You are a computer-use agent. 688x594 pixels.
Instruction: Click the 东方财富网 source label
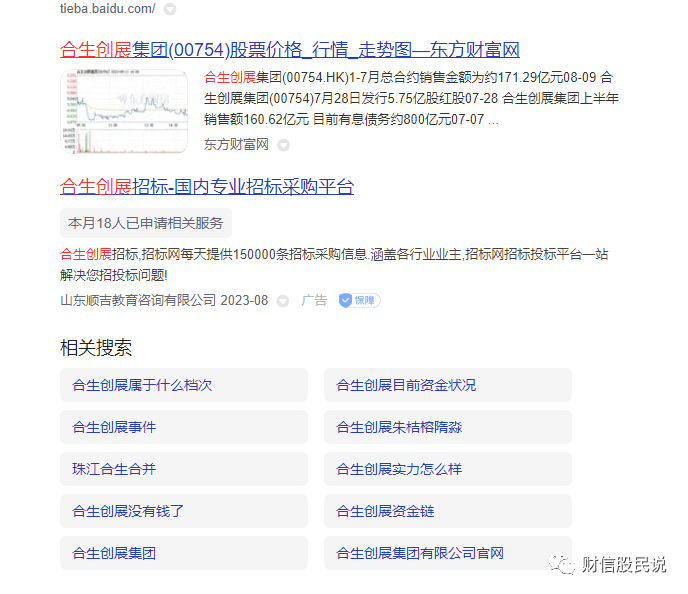click(x=236, y=144)
